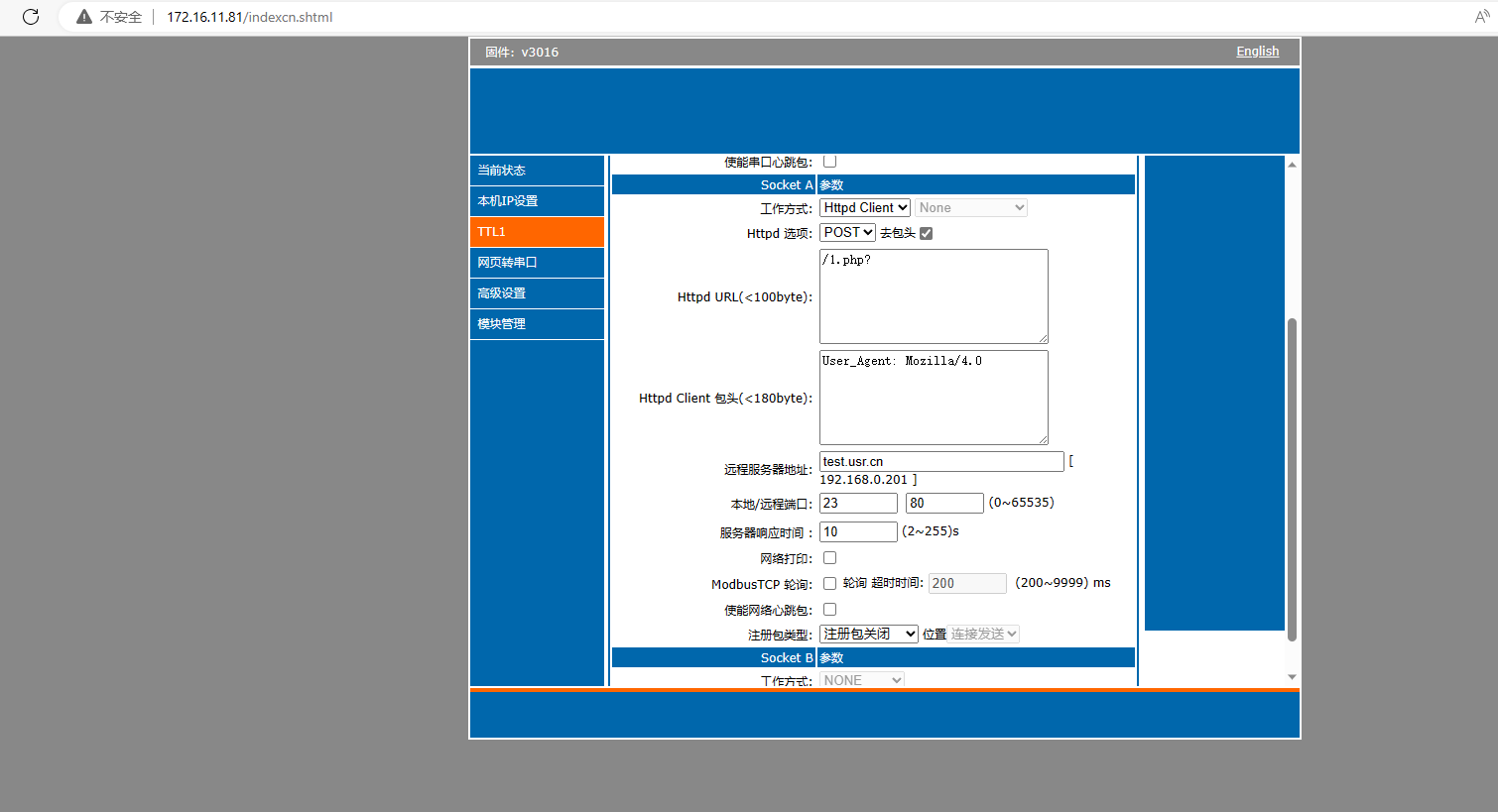Click the scrollbar up arrow
Viewport: 1498px width, 812px height.
pyautogui.click(x=1292, y=165)
